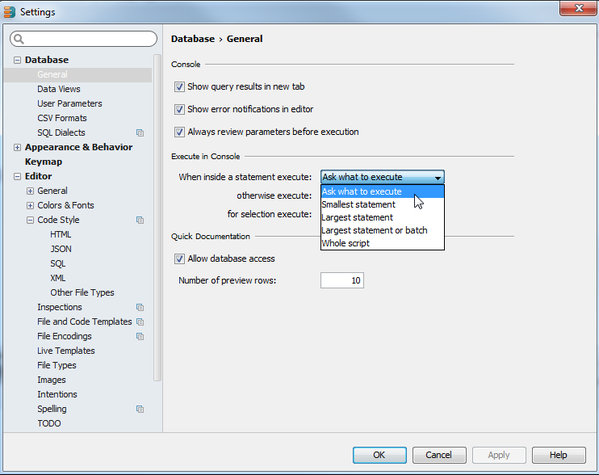Click the search magnifier icon in settings search
Screen dimensions: 599x475
tap(18, 39)
